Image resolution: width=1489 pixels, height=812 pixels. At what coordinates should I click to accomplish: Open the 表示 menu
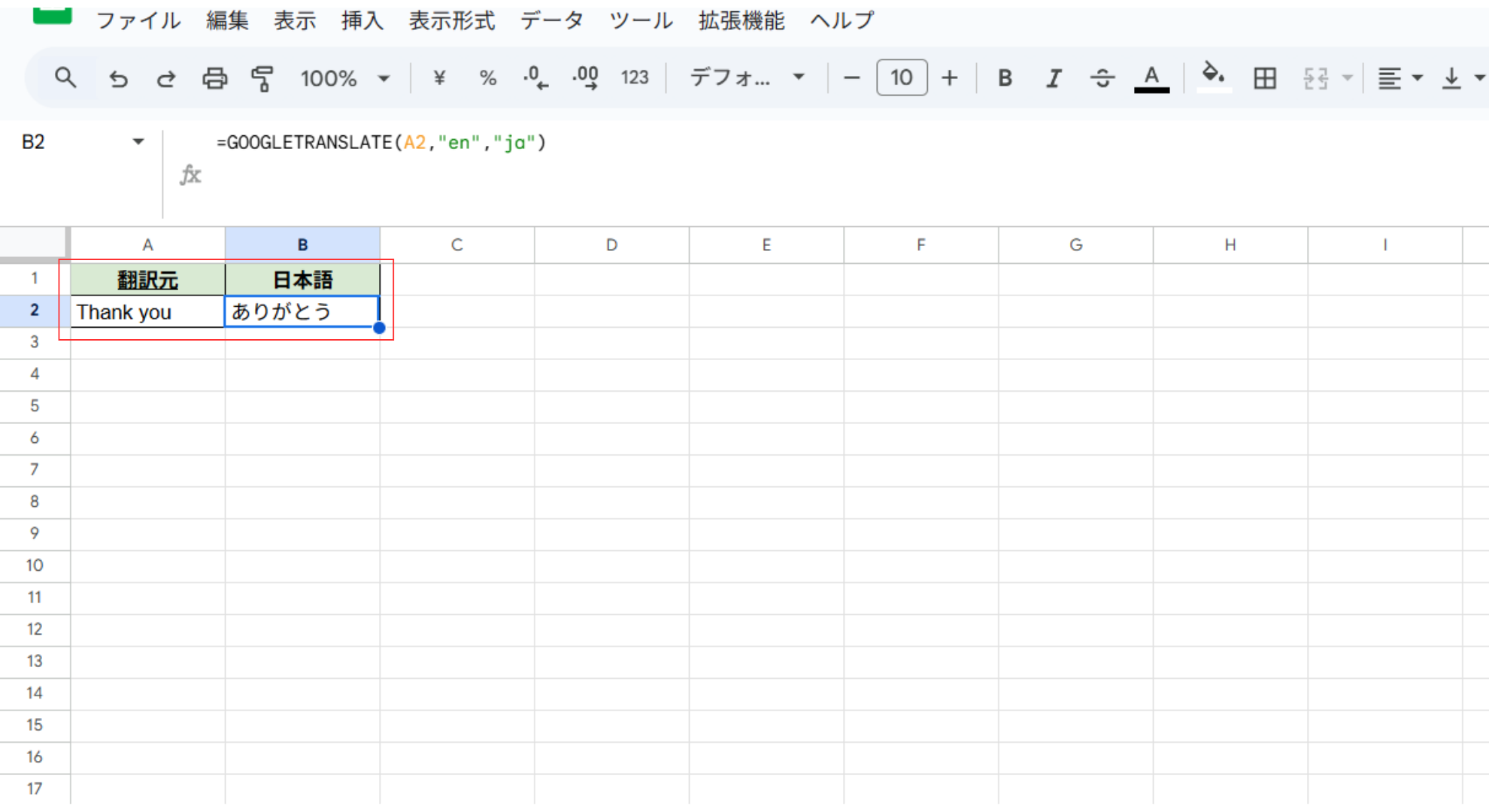295,20
